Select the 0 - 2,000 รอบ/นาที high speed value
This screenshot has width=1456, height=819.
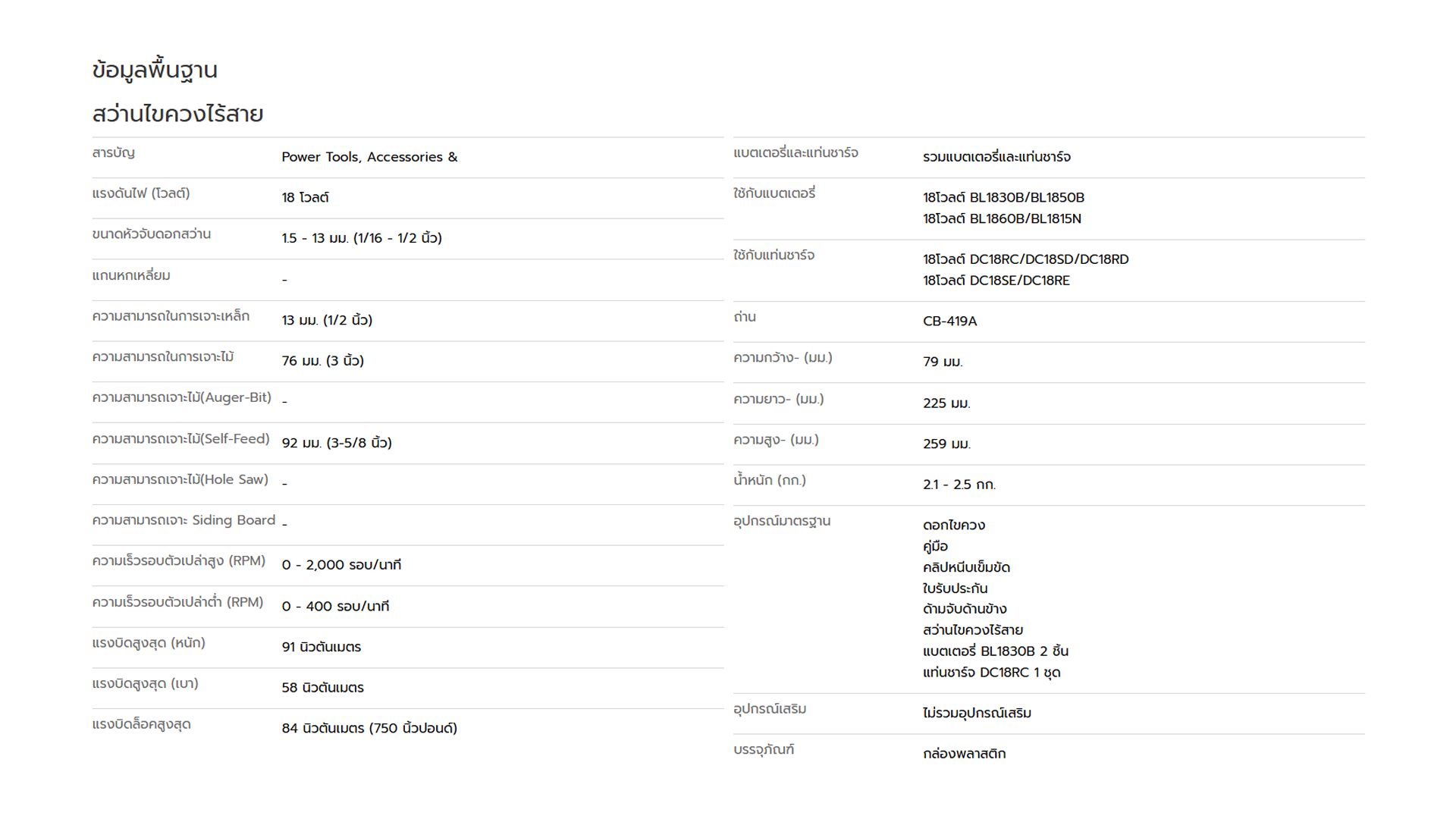(x=341, y=565)
